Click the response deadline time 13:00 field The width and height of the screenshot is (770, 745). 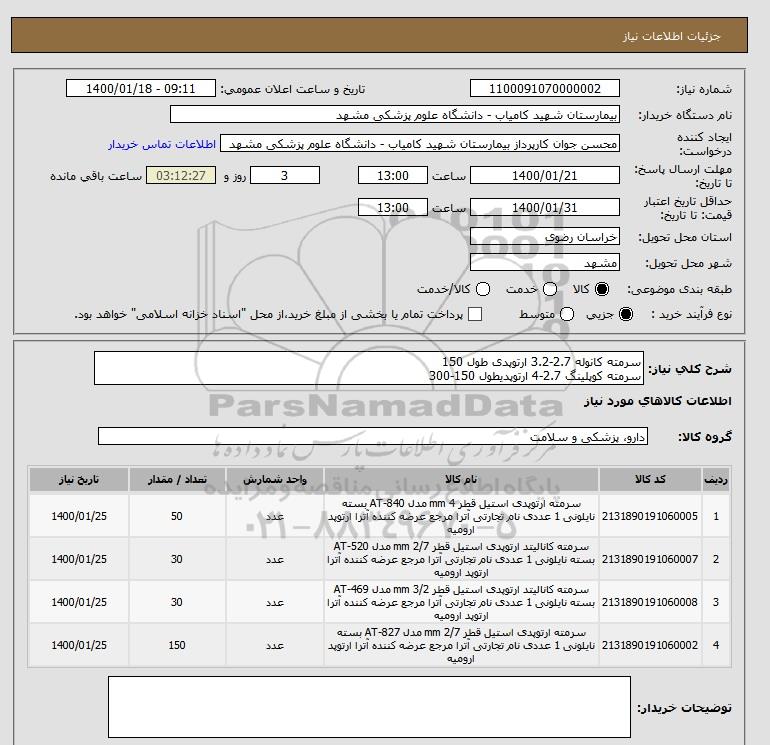click(x=393, y=175)
